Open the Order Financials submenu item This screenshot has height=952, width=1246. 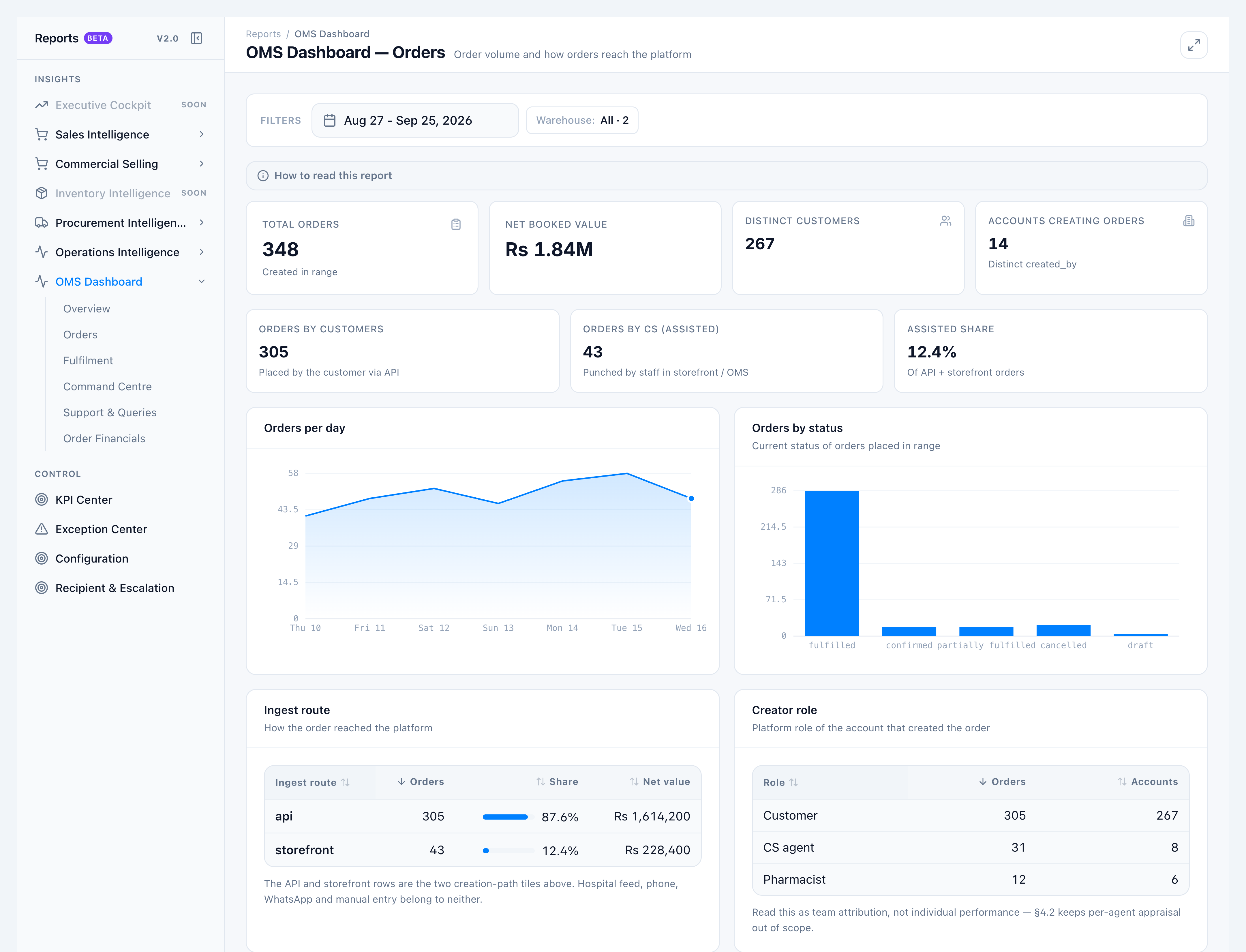104,438
